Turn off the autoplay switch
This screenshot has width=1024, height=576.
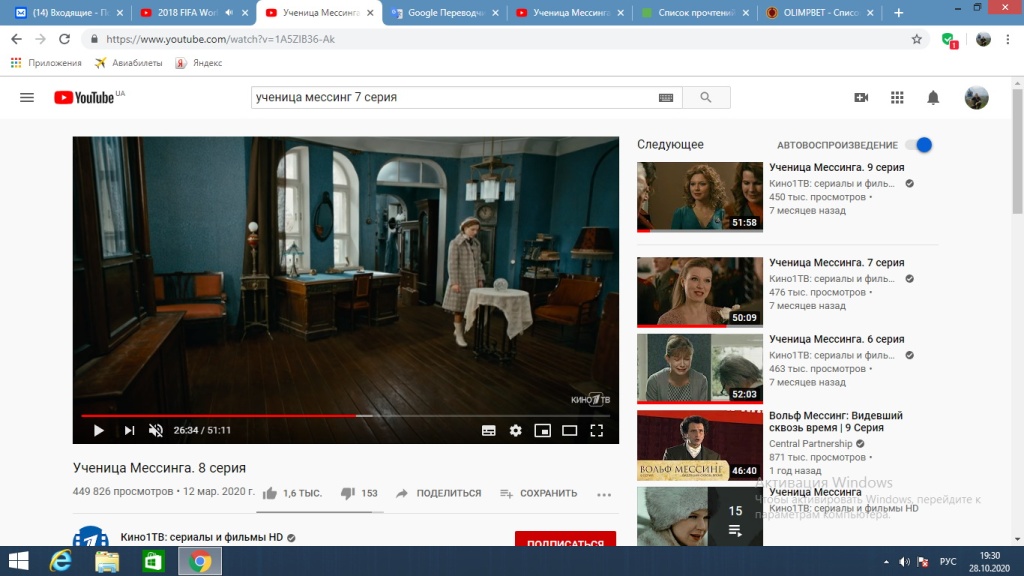920,145
